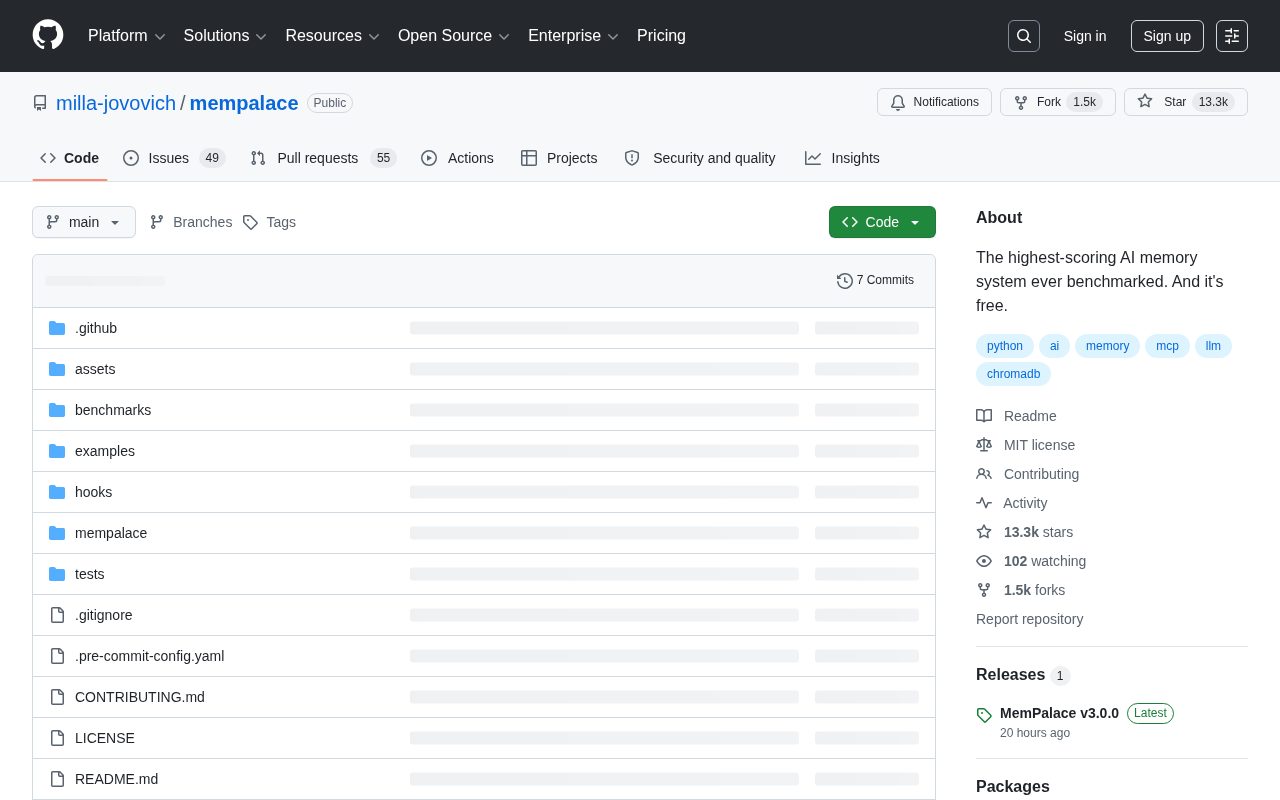Screen dimensions: 1280x800
Task: Click the assets folder icon
Action: coord(57,369)
